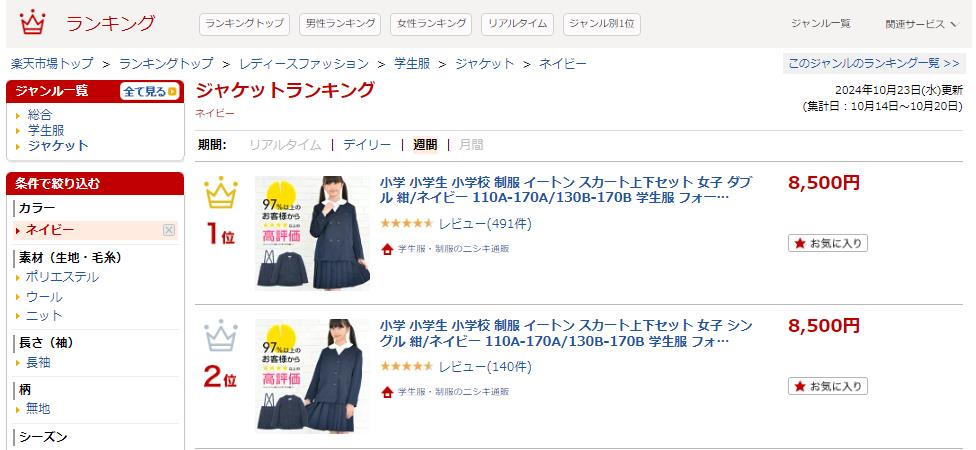The width and height of the screenshot is (976, 450).
Task: Click the リアルタイム top navigation button
Action: click(x=517, y=24)
